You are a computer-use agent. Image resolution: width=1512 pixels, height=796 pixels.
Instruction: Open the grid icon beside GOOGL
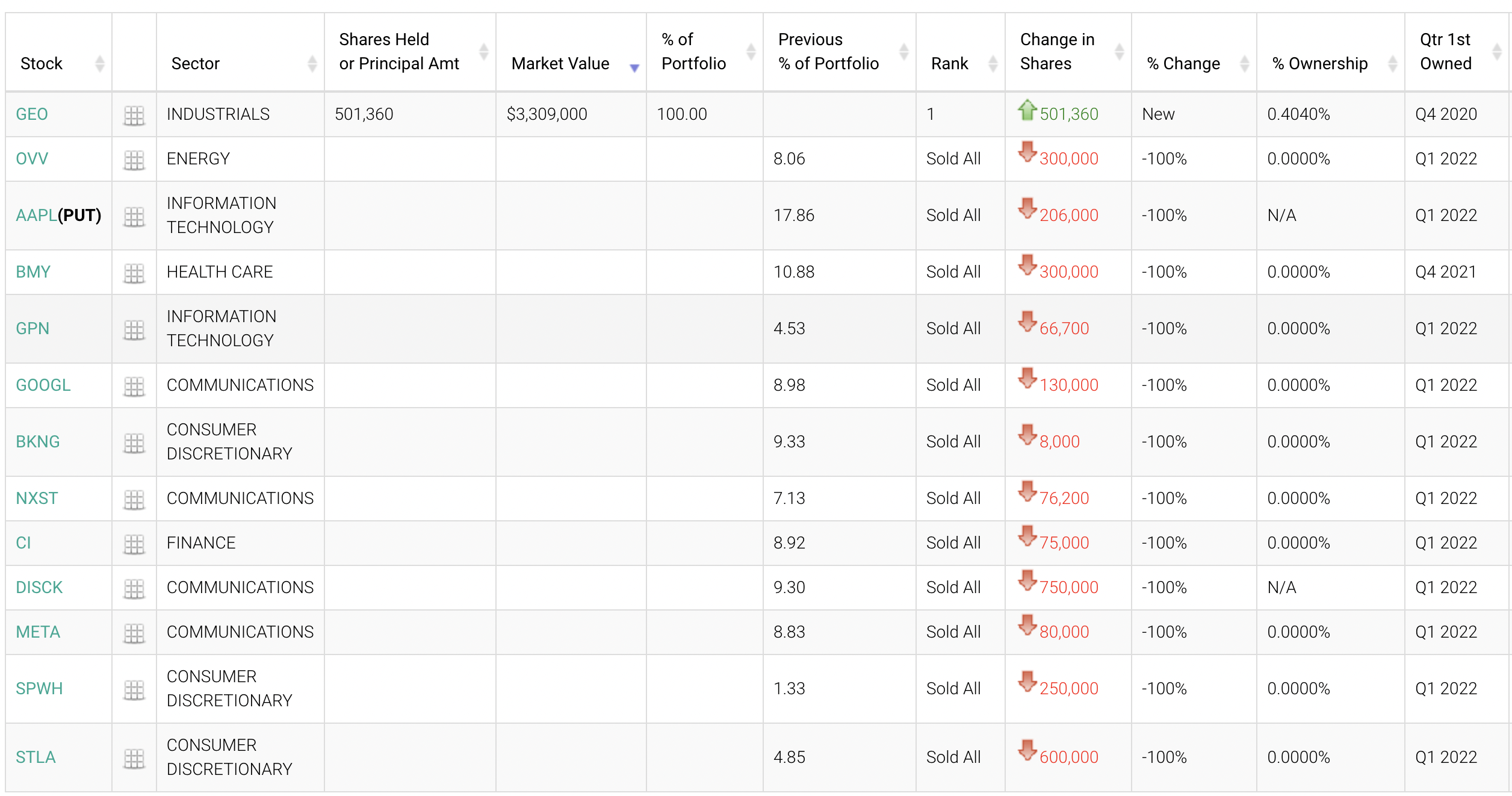[134, 386]
